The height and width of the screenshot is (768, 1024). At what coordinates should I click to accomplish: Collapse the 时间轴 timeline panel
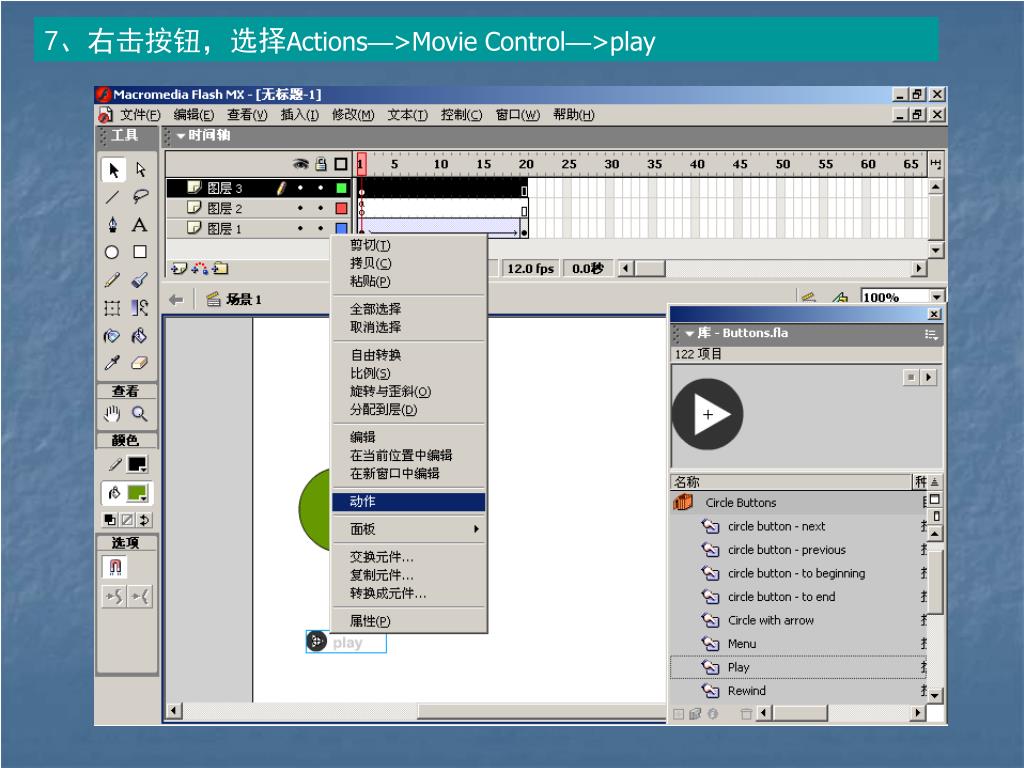click(181, 136)
